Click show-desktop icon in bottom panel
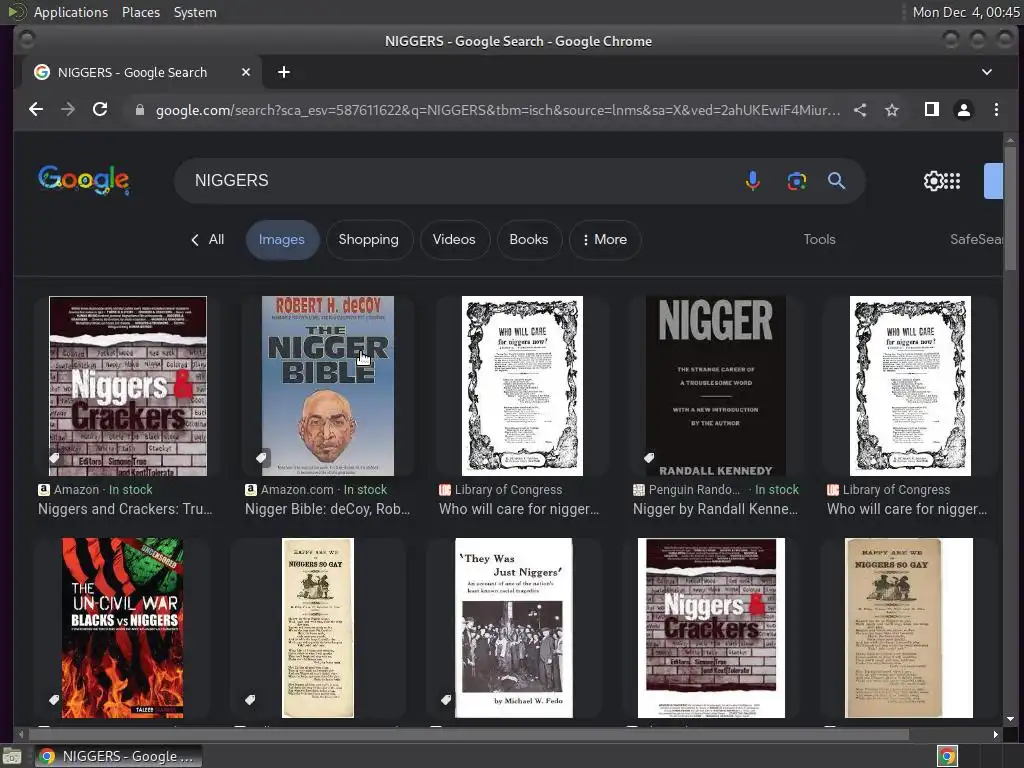Image resolution: width=1024 pixels, height=768 pixels. coord(12,756)
